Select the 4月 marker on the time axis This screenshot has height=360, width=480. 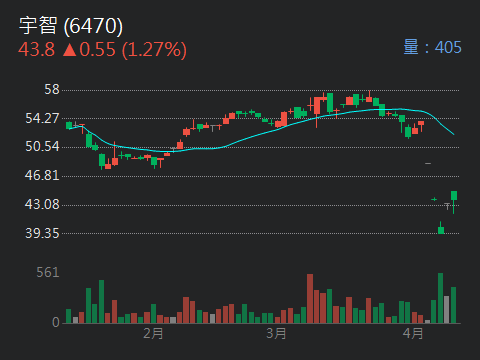click(413, 333)
